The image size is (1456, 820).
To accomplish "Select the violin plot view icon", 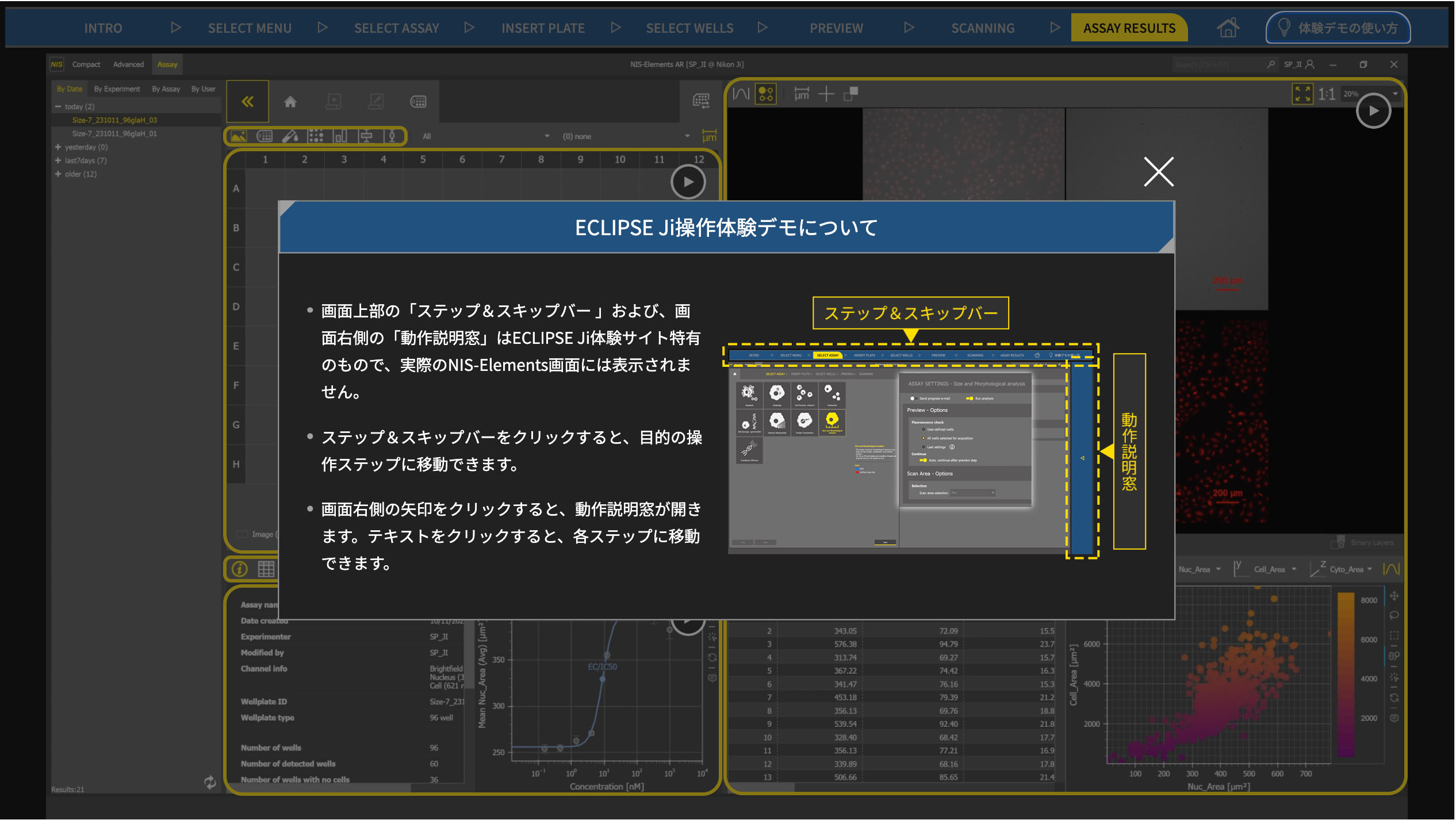I will [x=392, y=136].
